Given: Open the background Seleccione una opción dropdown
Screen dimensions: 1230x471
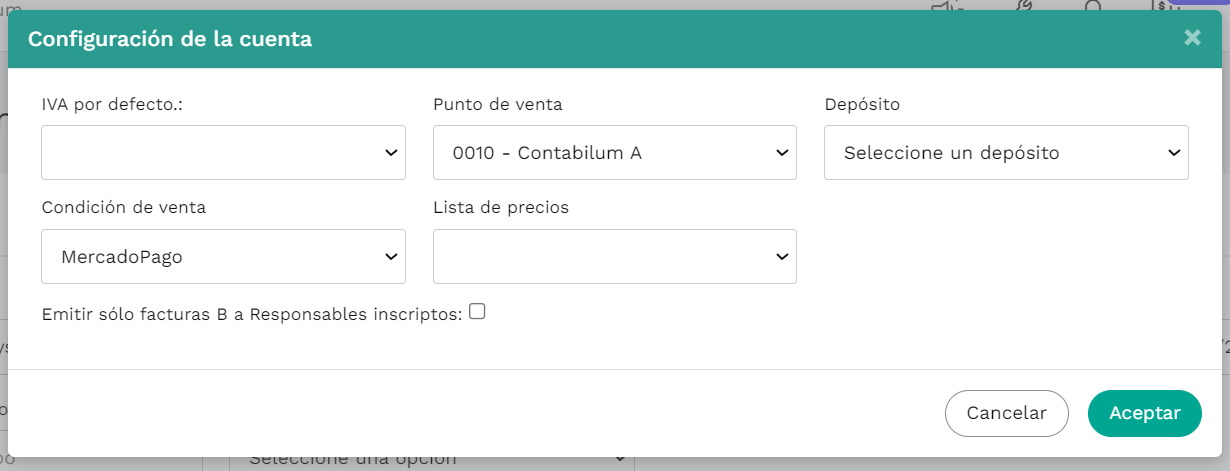Looking at the screenshot, I should 432,460.
